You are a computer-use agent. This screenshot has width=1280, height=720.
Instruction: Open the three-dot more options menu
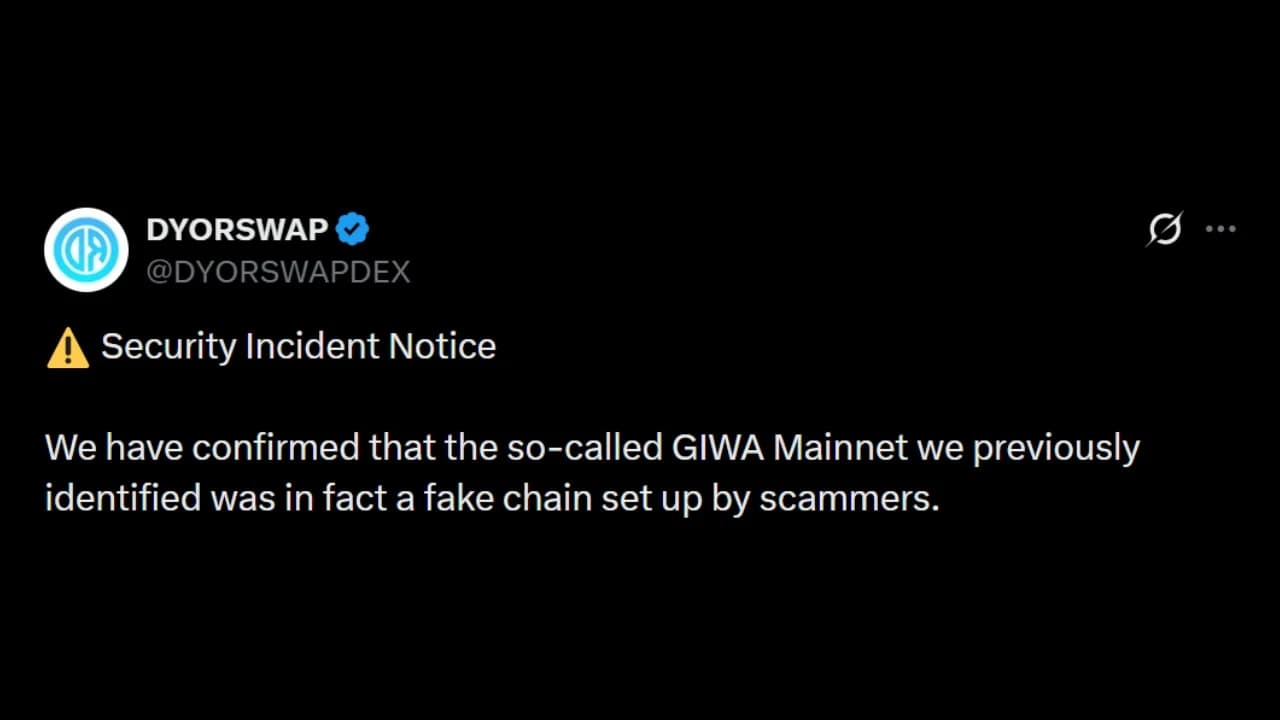tap(1221, 229)
